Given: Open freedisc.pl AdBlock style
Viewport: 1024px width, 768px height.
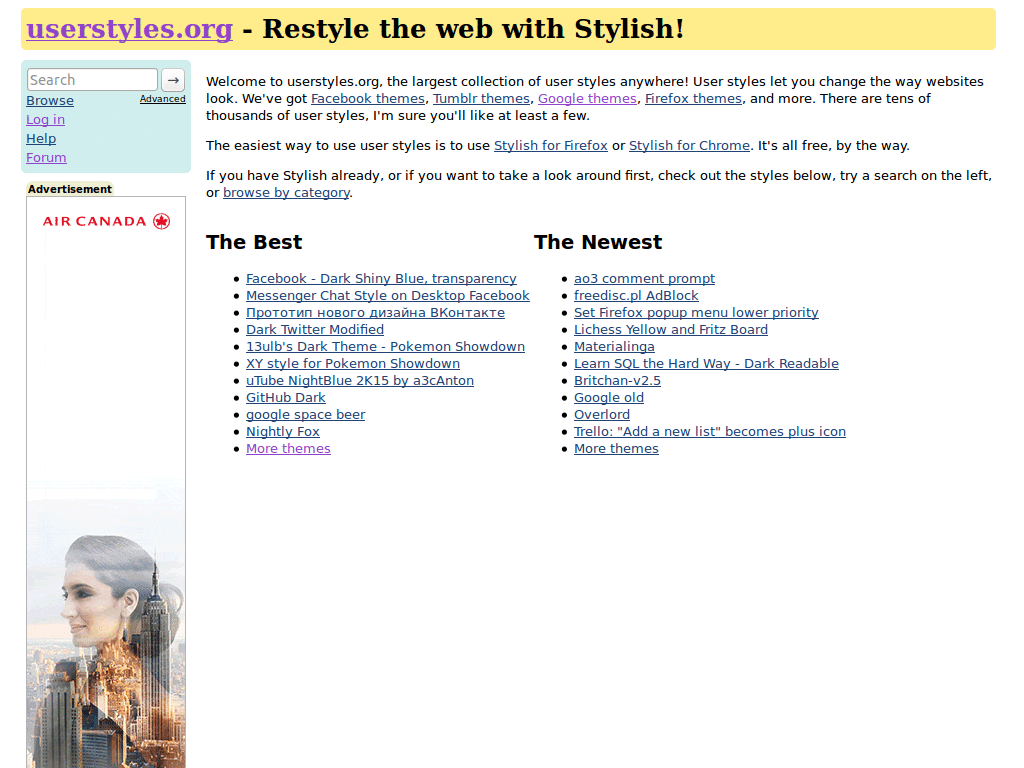Looking at the screenshot, I should coord(636,296).
